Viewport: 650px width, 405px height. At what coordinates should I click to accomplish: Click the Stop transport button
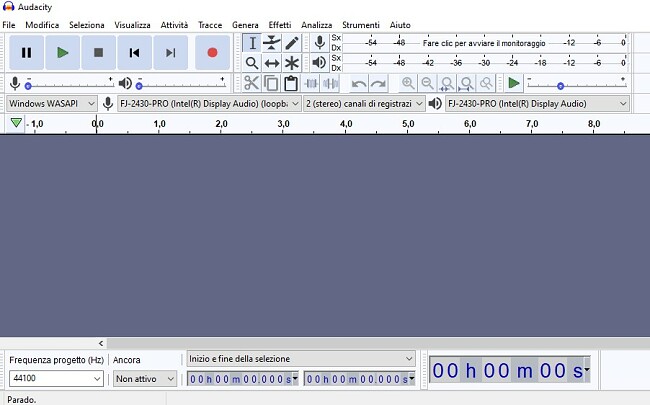[x=99, y=53]
